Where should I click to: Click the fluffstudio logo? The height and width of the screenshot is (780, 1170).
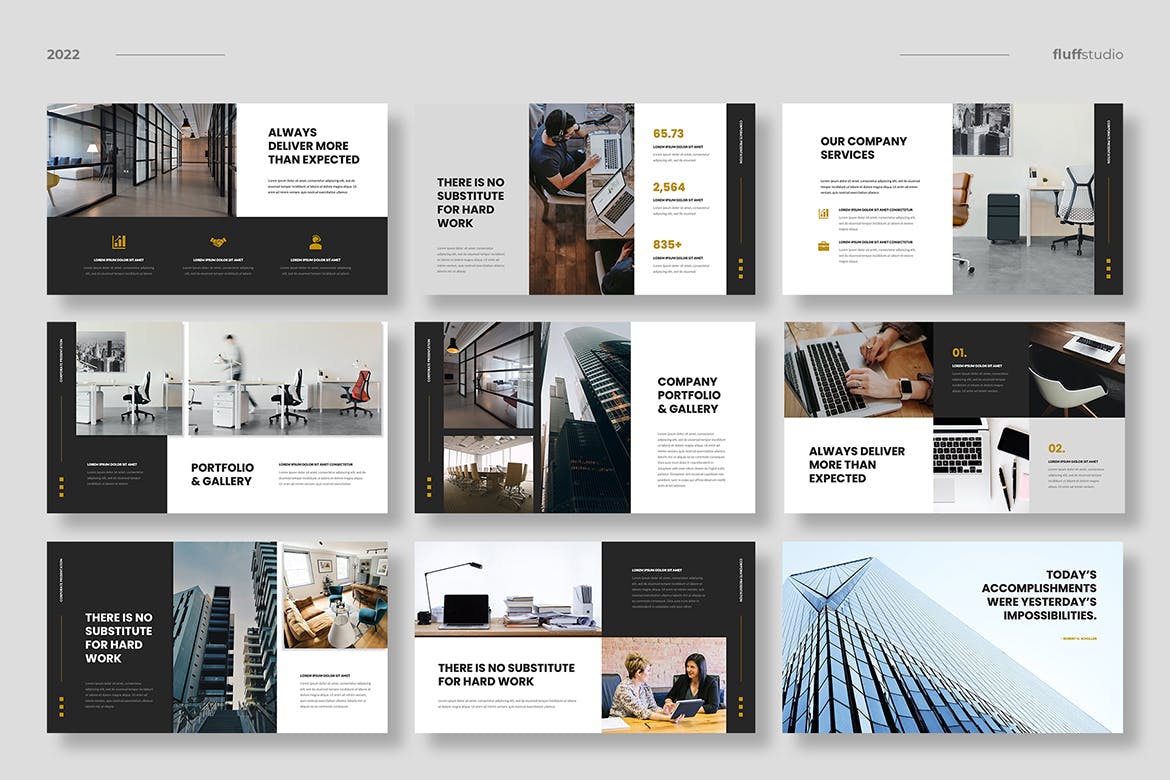point(1086,54)
